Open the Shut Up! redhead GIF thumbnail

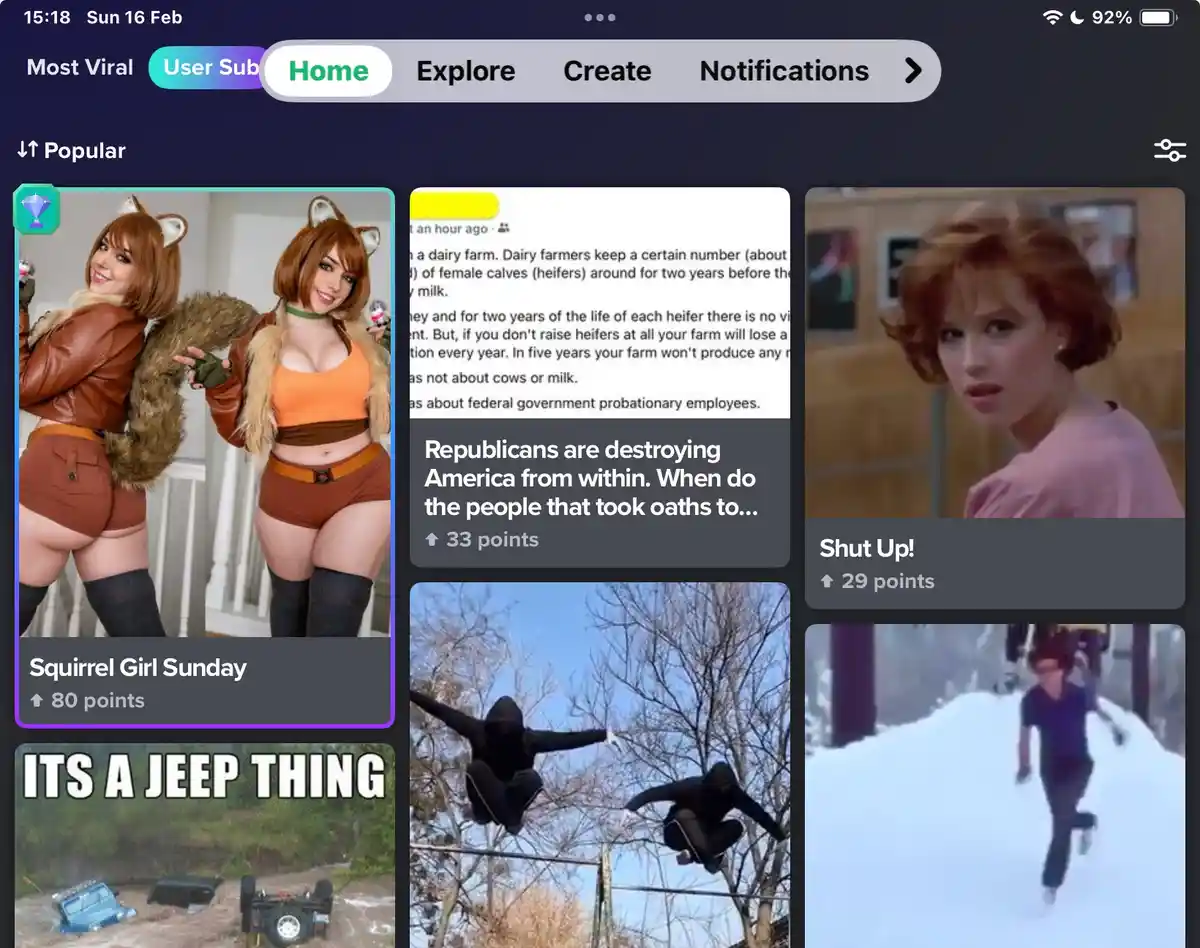[995, 353]
